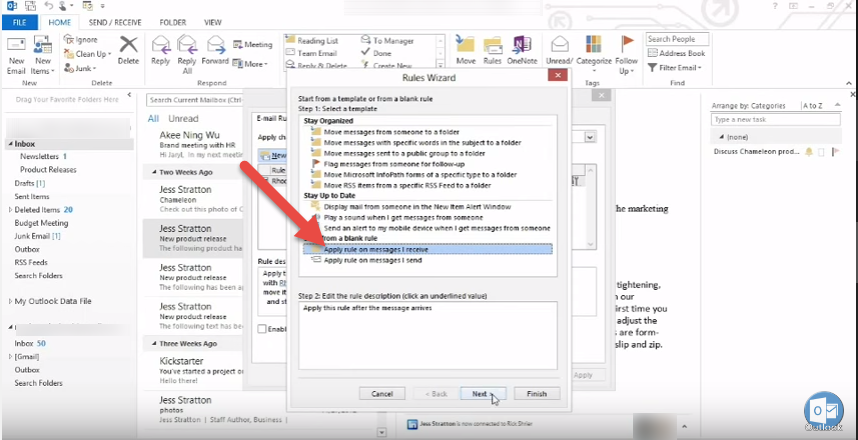Collapse the (none) category group
This screenshot has height=440, width=858.
(721, 137)
